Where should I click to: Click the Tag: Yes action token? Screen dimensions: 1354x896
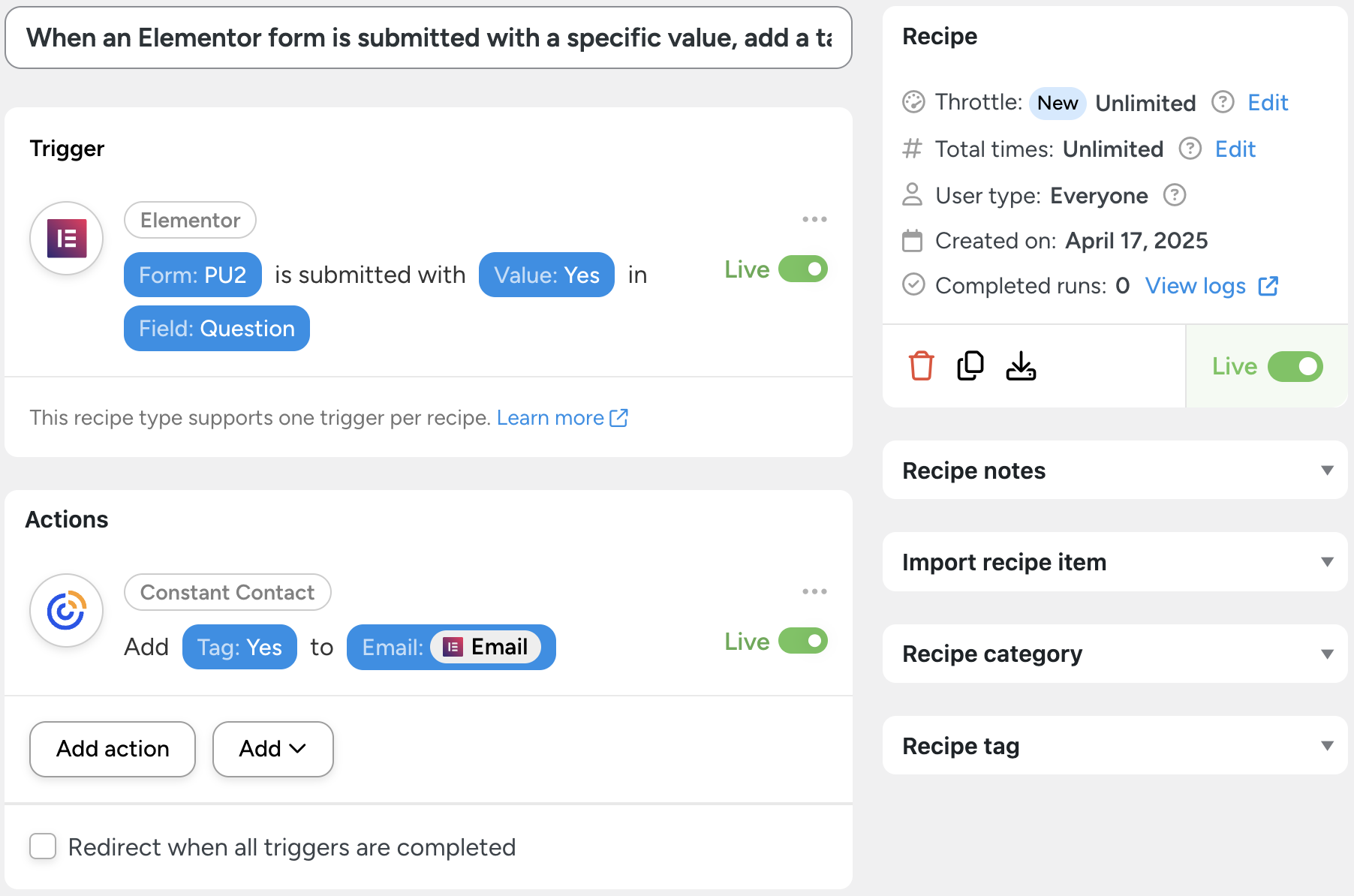(x=239, y=648)
